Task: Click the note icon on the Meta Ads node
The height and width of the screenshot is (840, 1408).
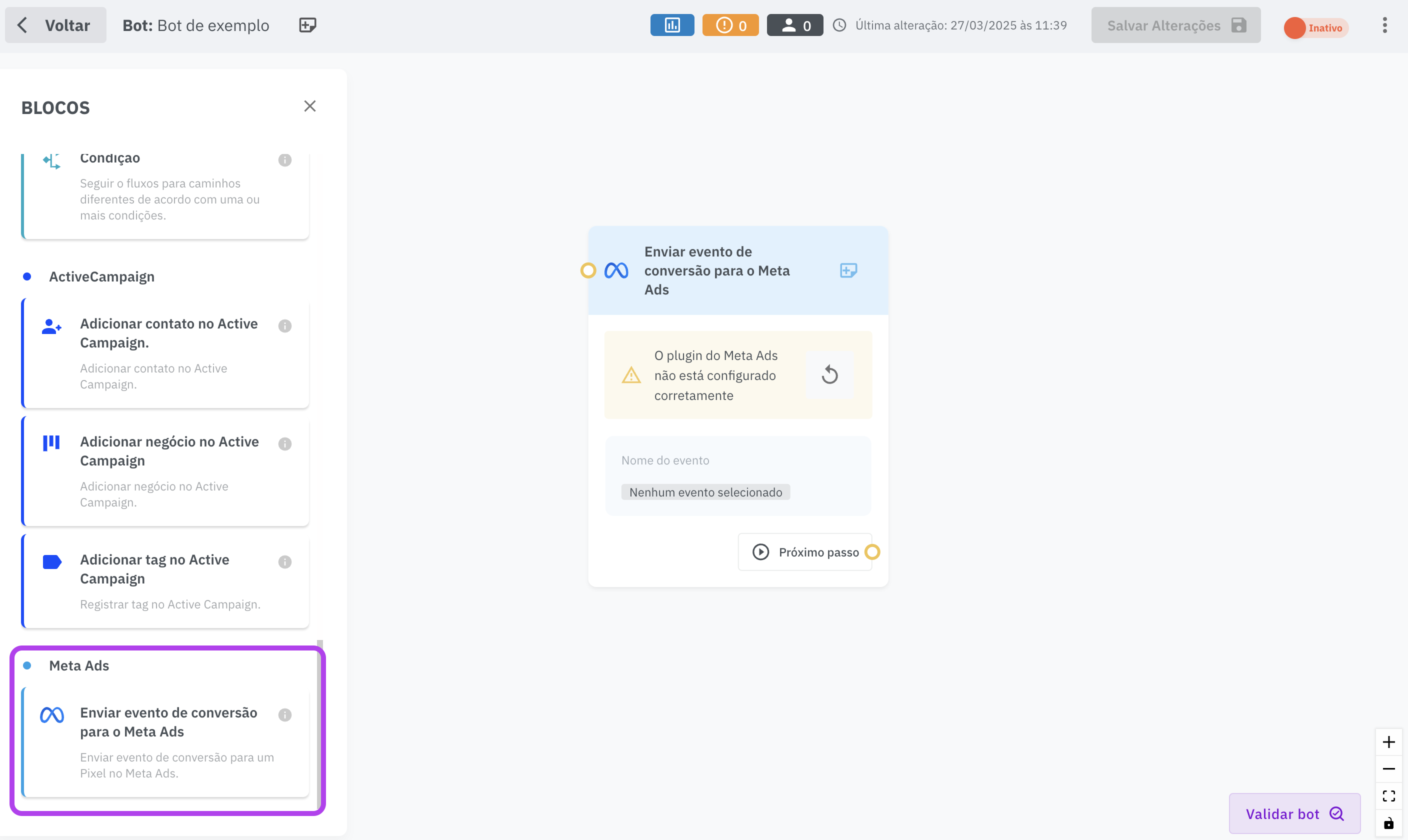Action: (x=847, y=270)
